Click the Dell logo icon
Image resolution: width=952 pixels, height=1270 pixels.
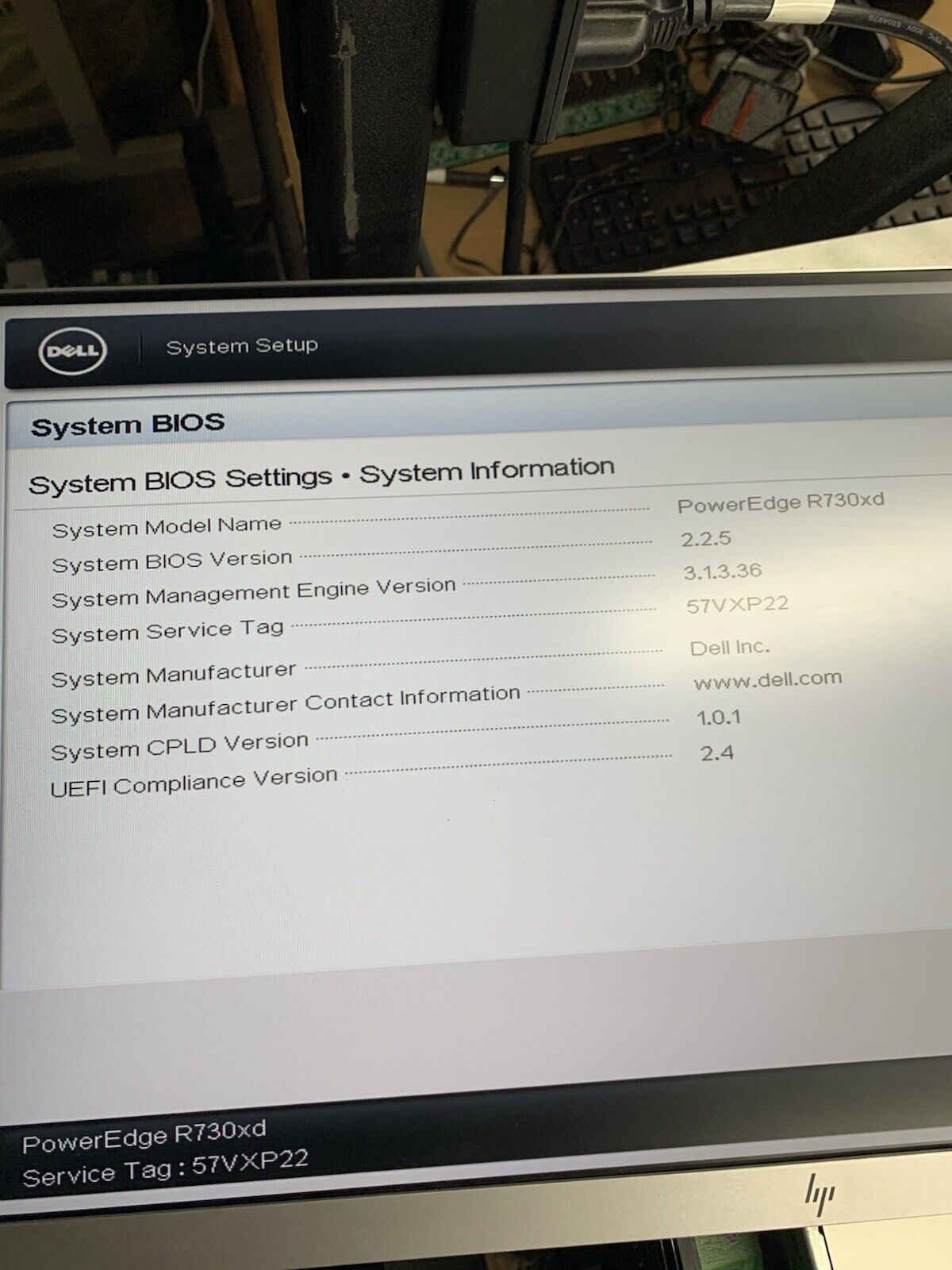click(71, 351)
